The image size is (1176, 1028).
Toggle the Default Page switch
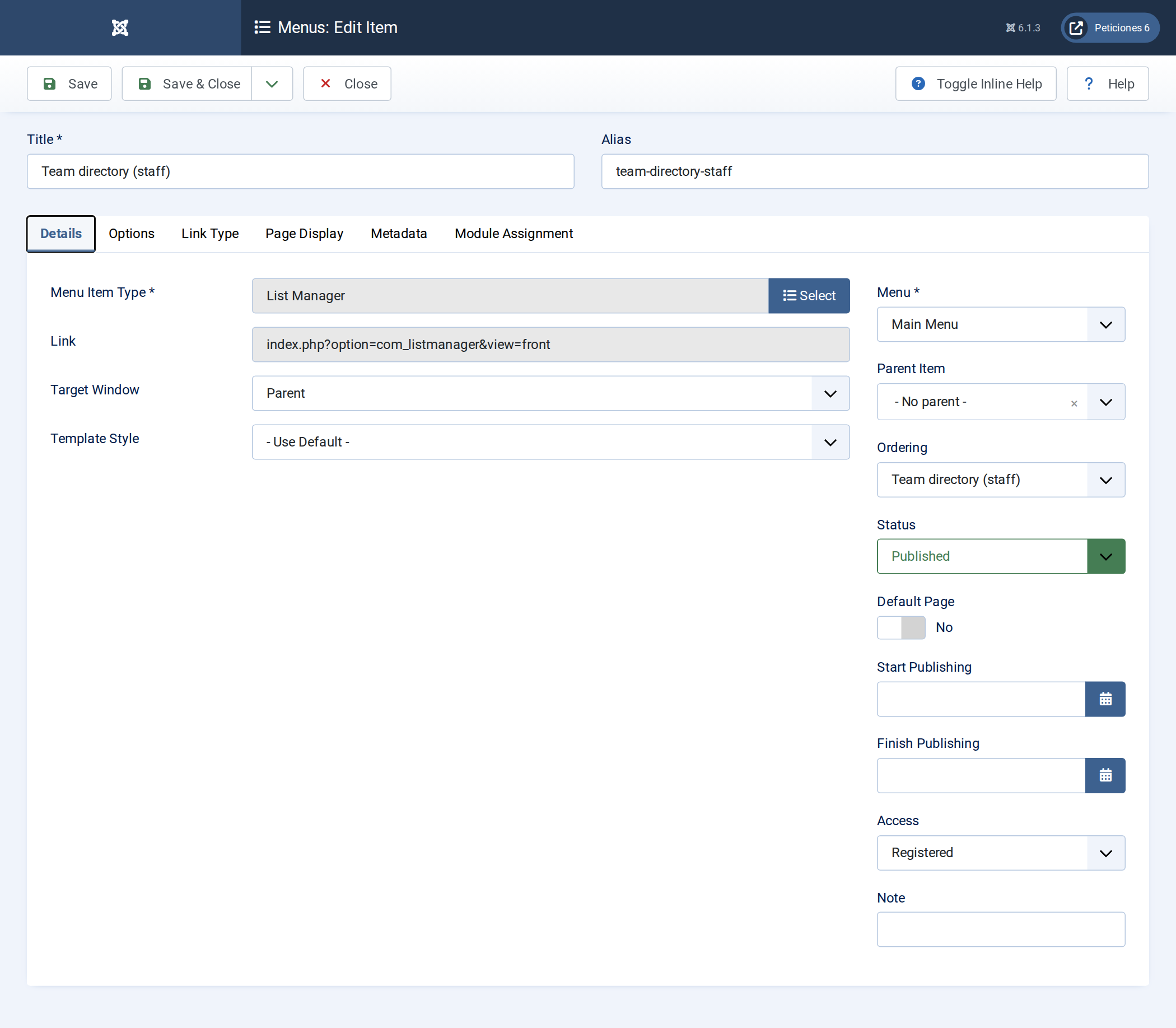902,627
